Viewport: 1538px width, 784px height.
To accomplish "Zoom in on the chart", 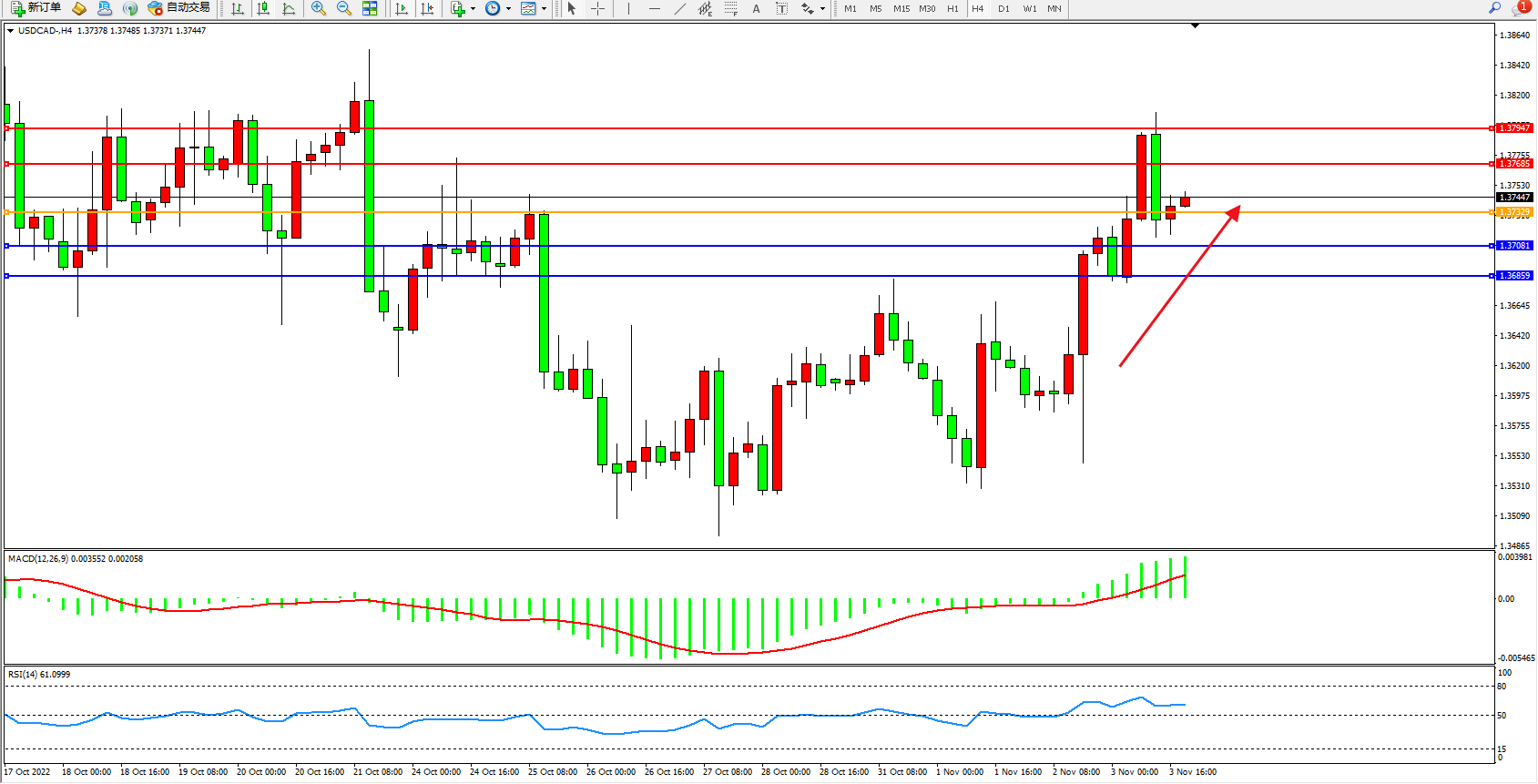I will click(x=319, y=8).
